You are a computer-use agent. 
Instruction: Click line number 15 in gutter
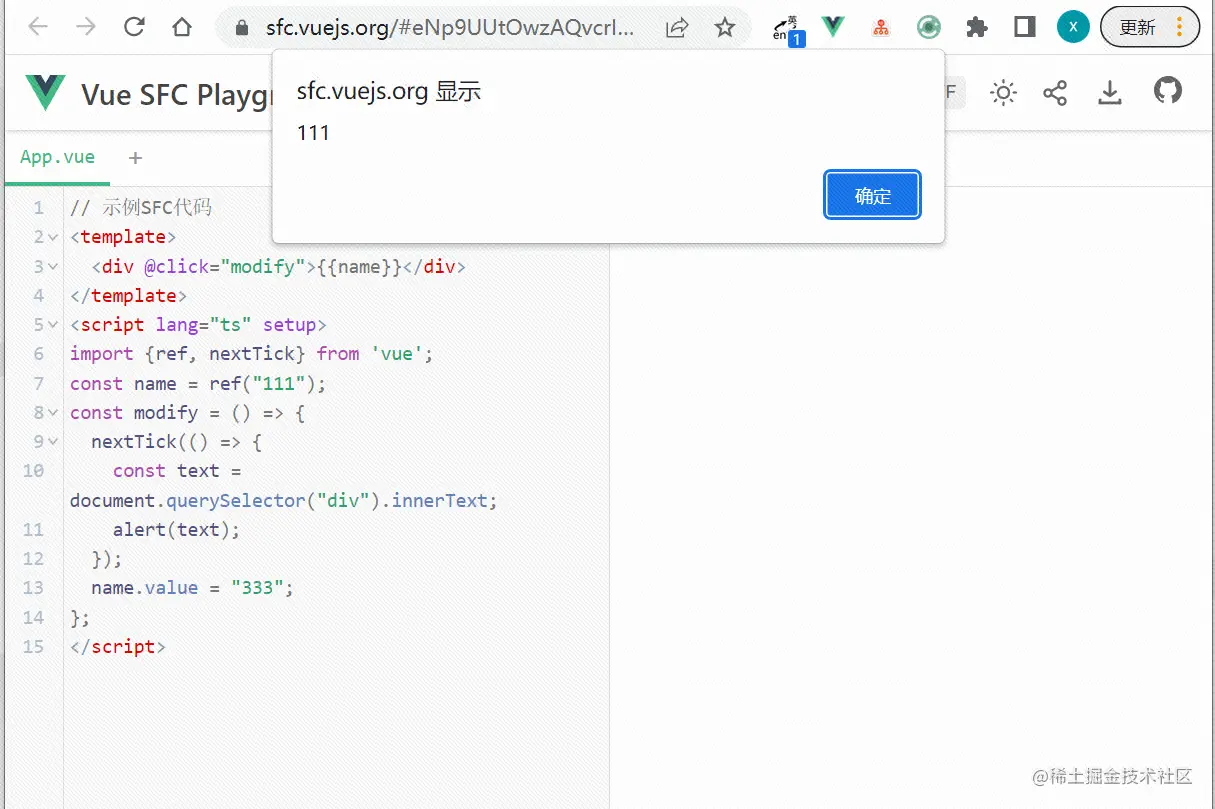(33, 647)
